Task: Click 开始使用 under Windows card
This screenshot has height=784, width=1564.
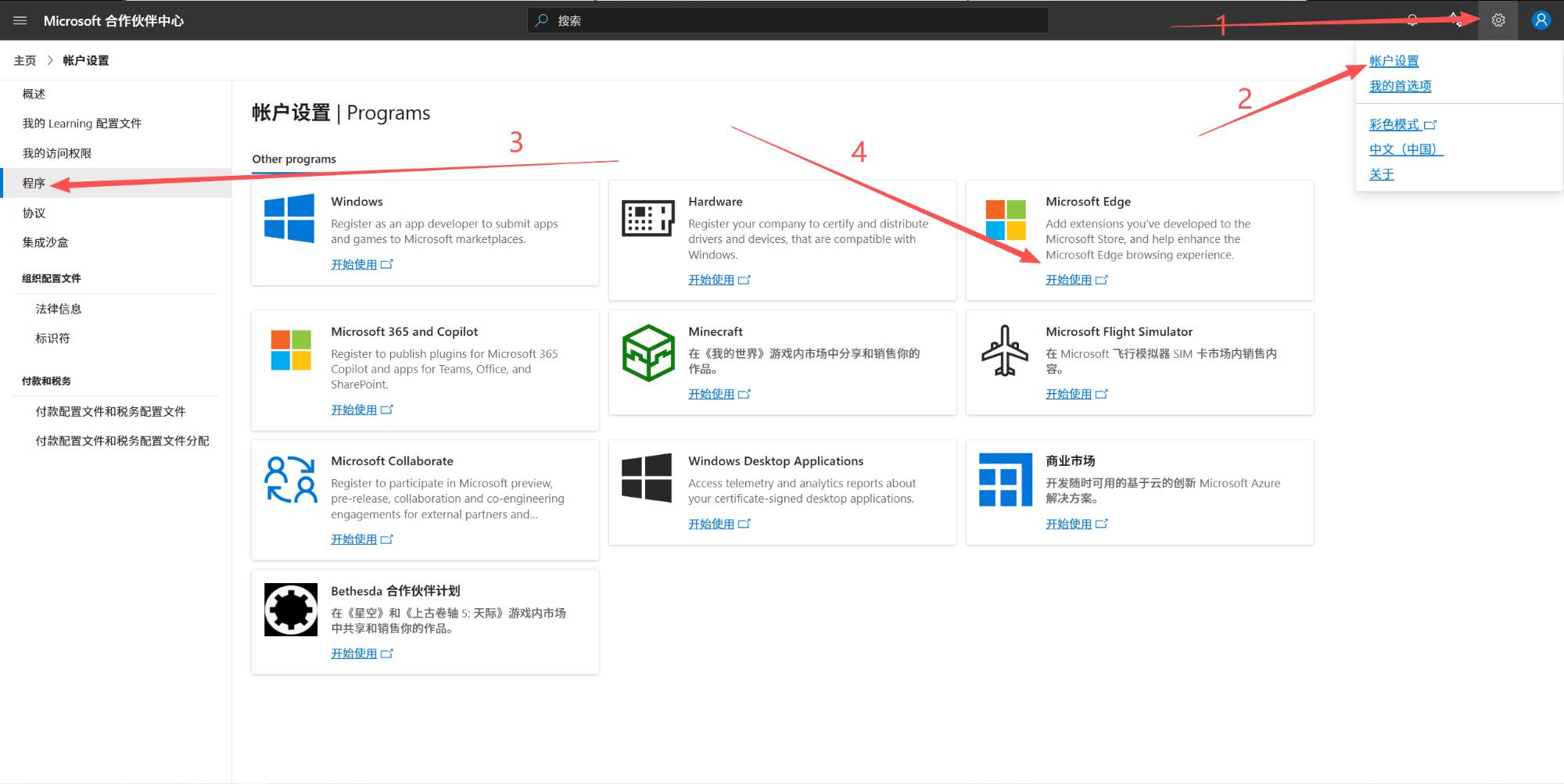Action: (353, 264)
